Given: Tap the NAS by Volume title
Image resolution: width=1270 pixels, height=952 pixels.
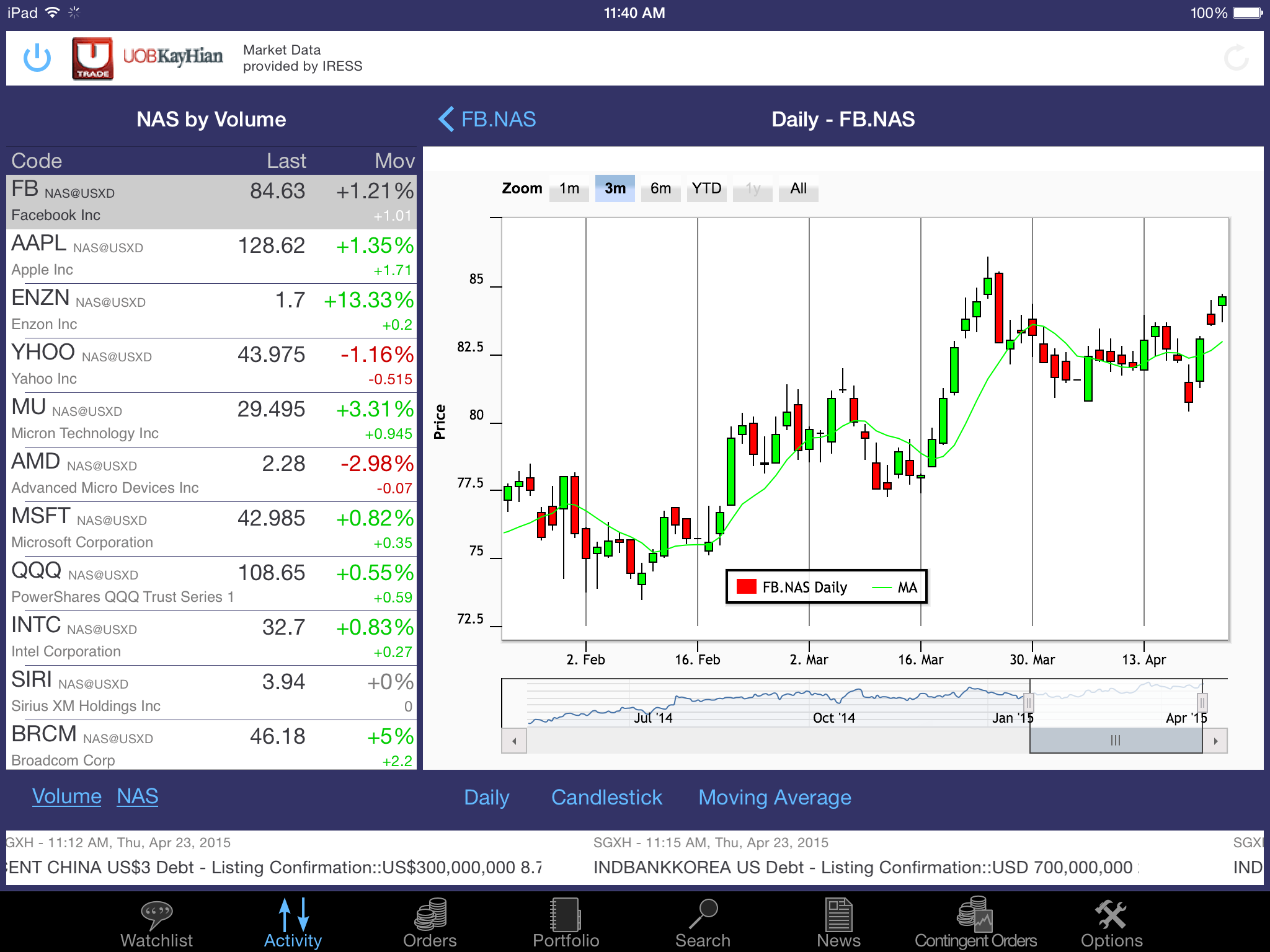Looking at the screenshot, I should click(x=211, y=119).
